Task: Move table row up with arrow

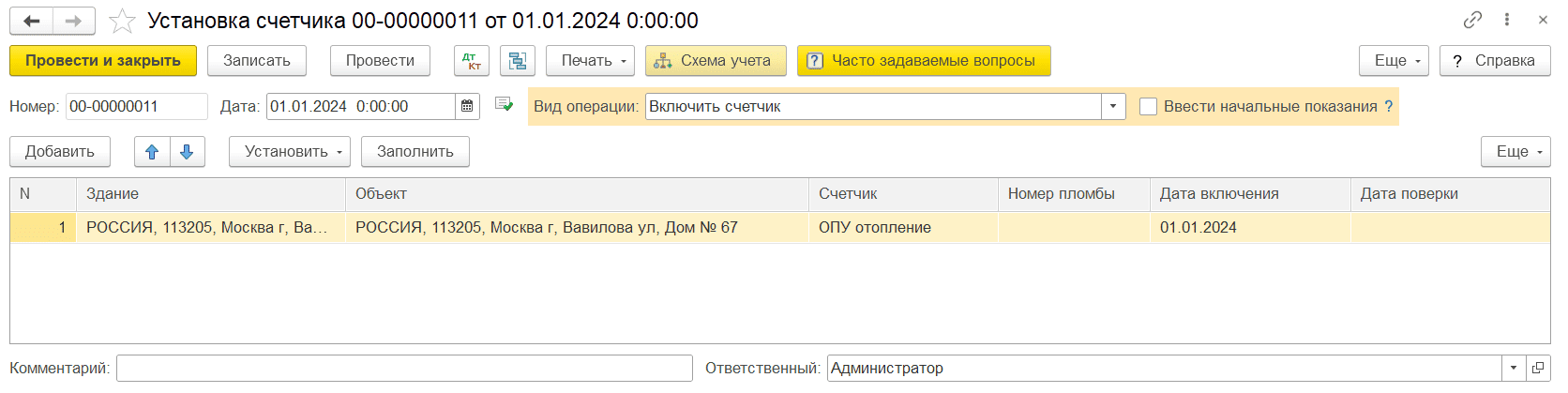Action: 152,152
